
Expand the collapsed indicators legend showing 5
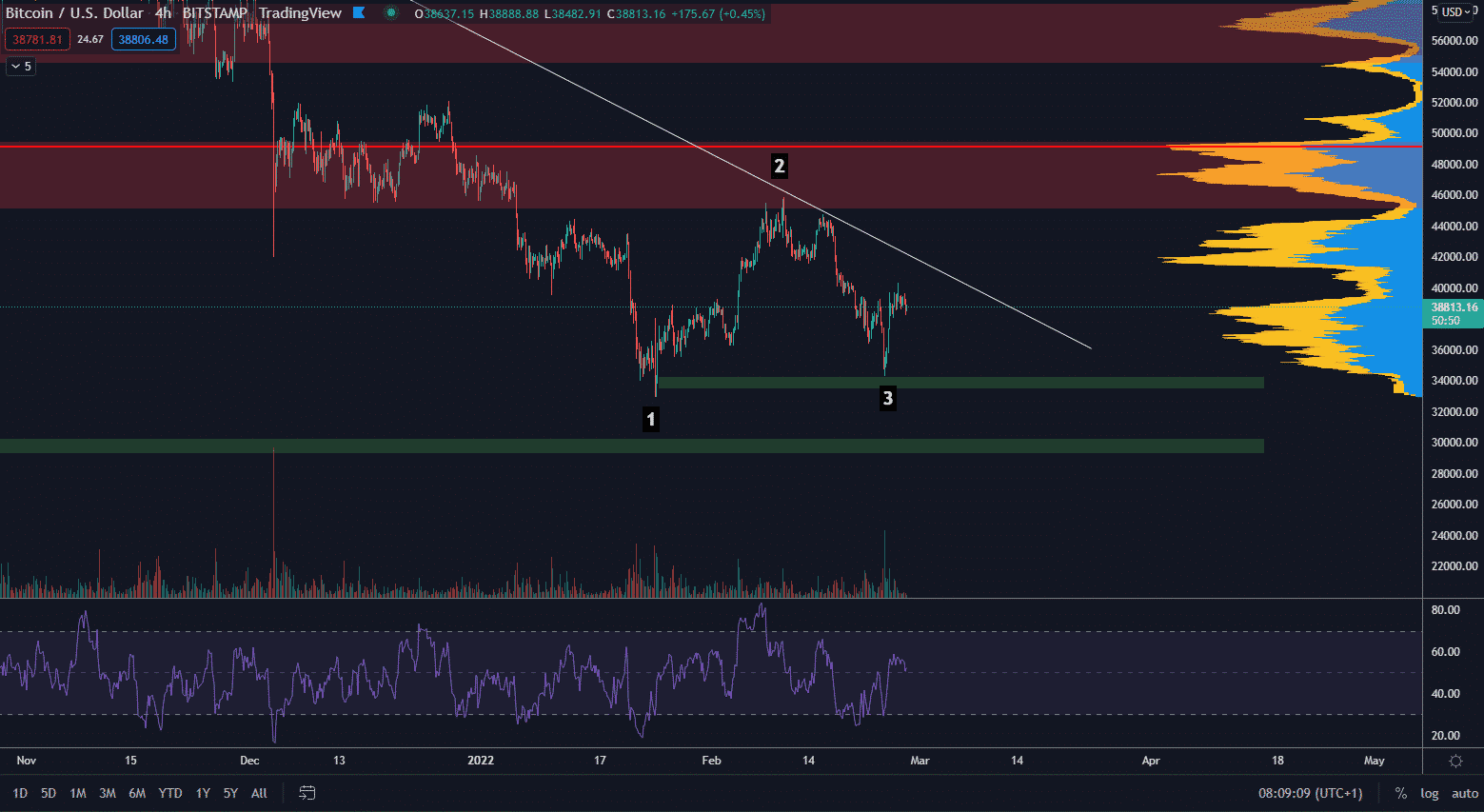pos(21,67)
